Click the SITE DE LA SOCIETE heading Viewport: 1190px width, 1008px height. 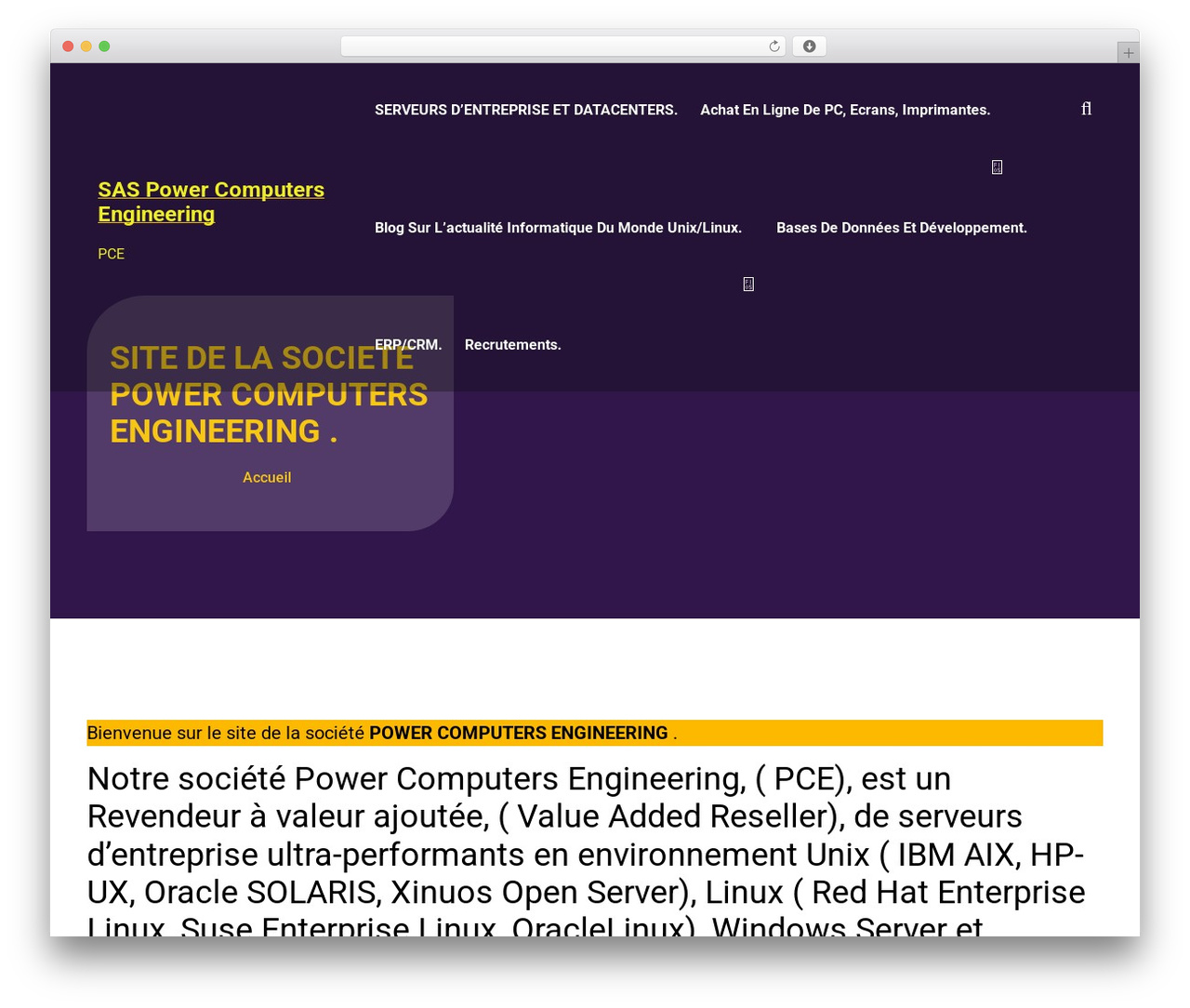pos(269,394)
